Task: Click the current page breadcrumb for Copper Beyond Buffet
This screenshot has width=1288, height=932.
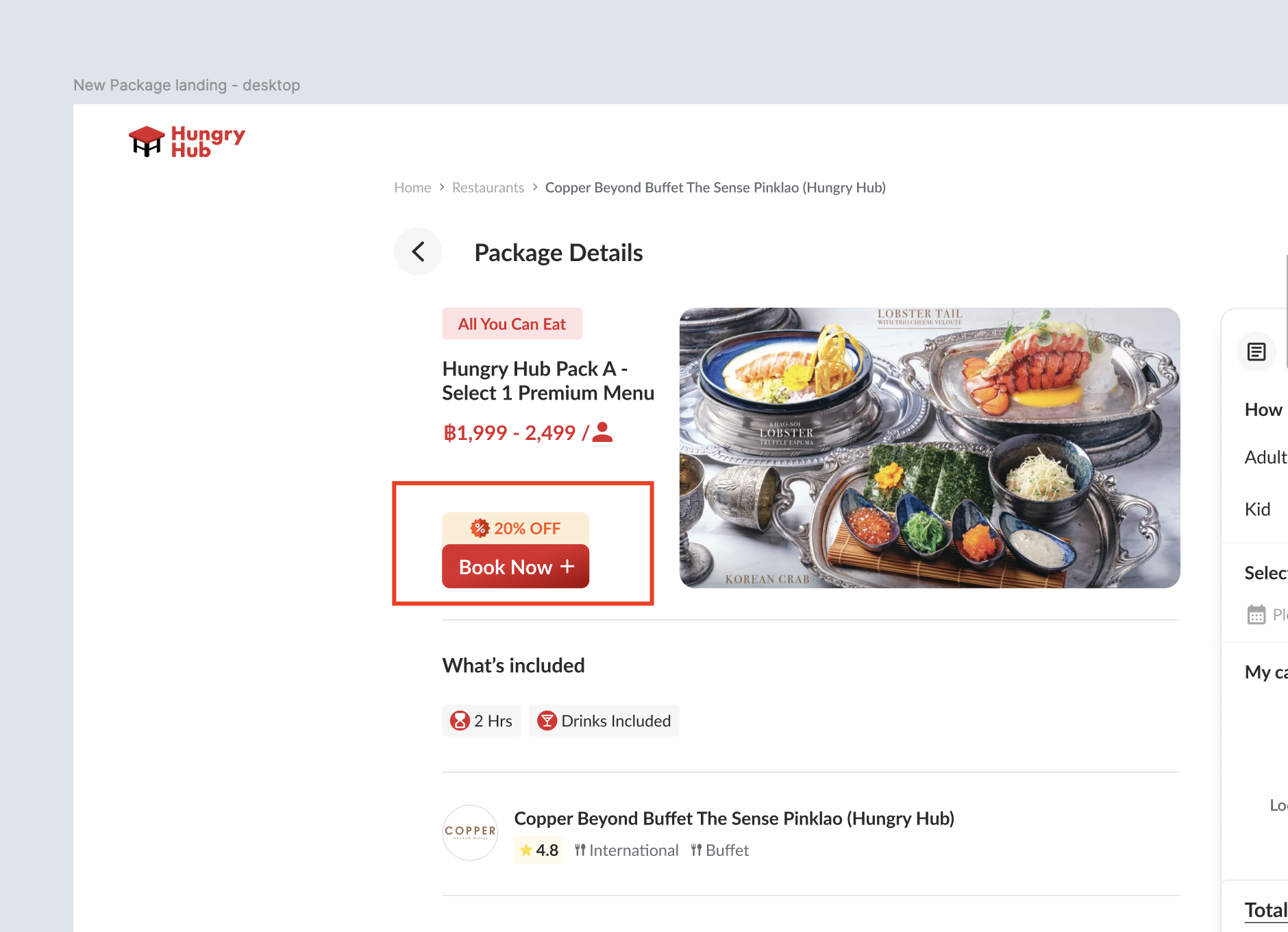Action: (x=715, y=188)
